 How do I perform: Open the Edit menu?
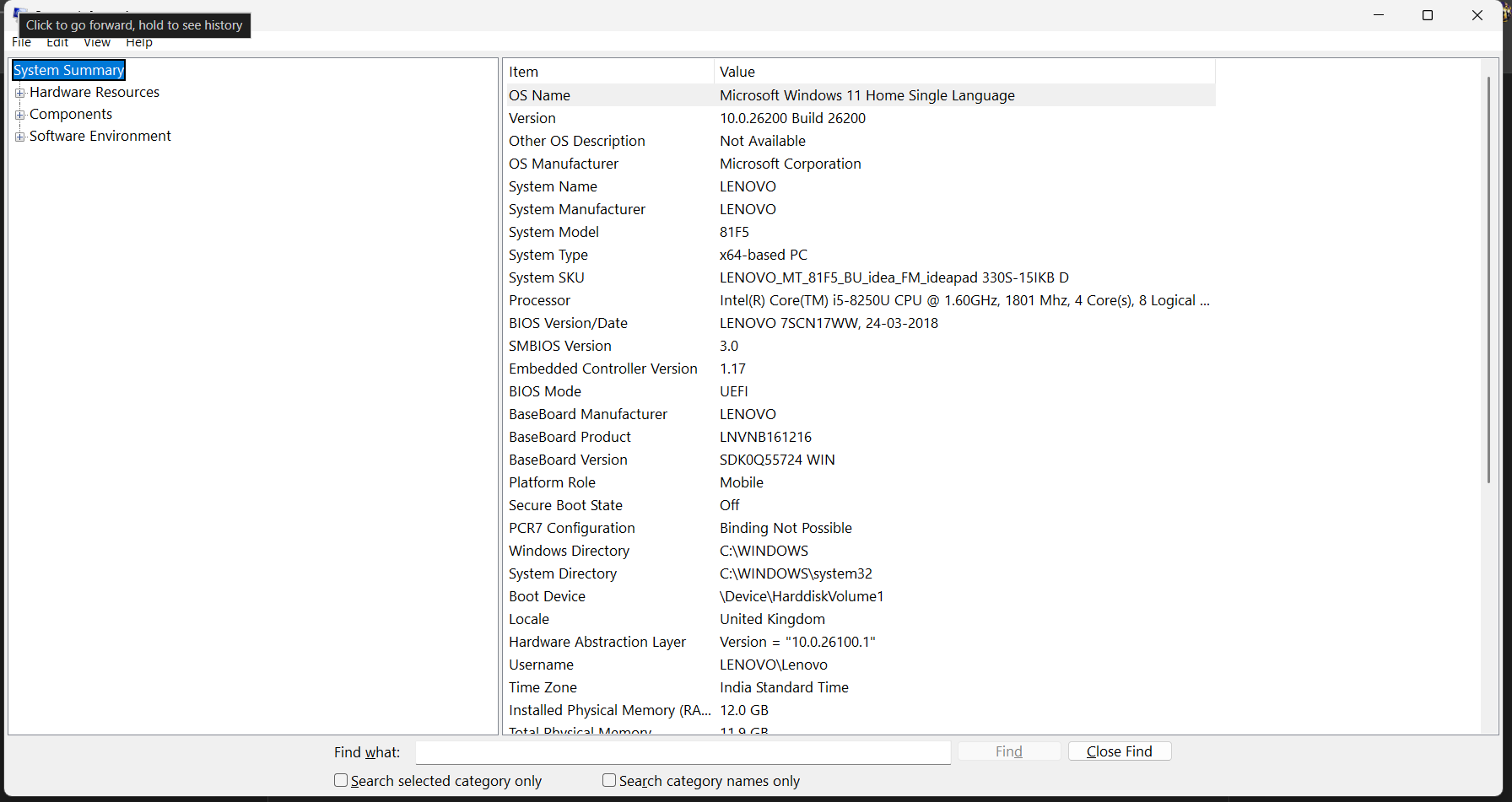57,42
